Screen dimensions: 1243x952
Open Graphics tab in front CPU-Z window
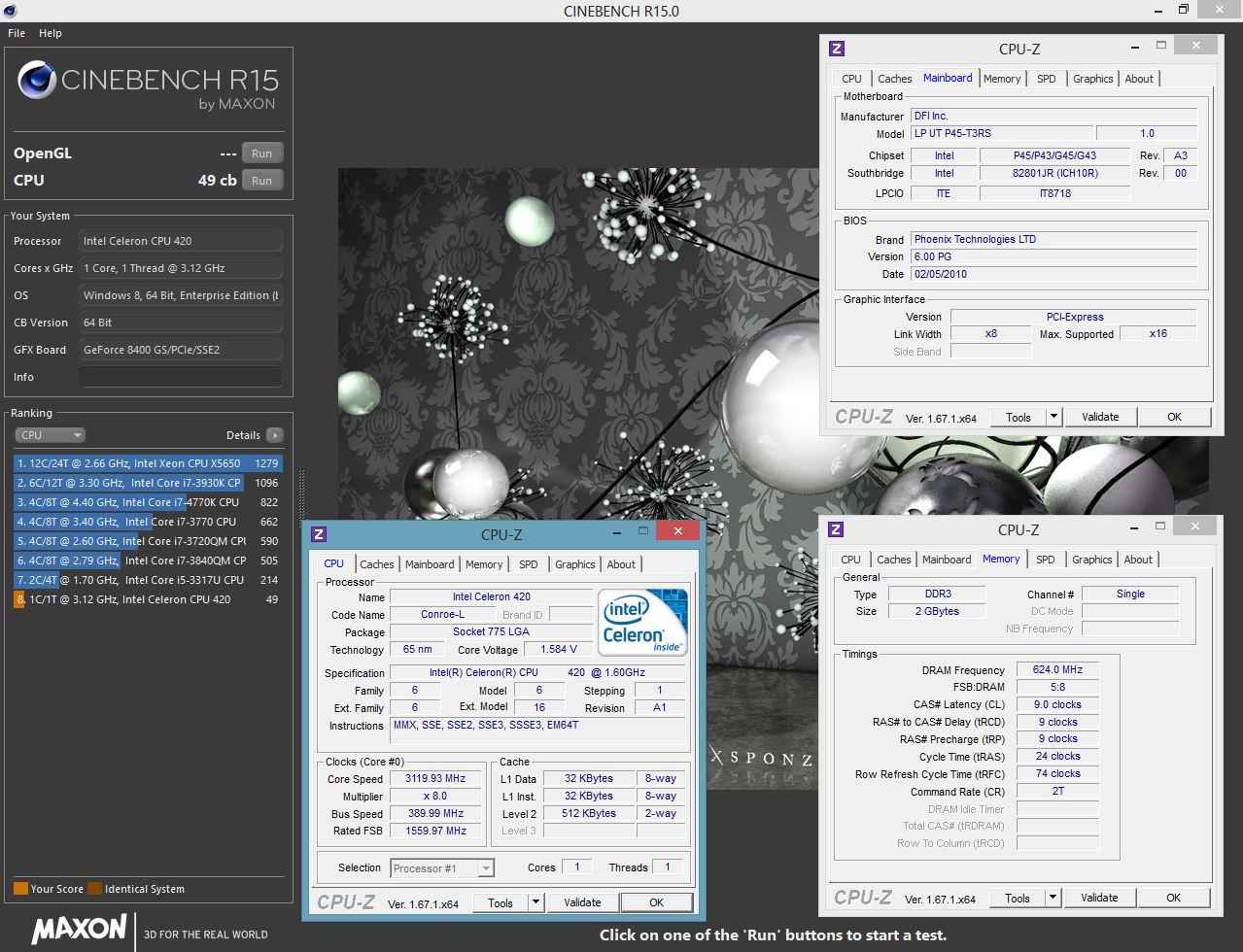(575, 564)
